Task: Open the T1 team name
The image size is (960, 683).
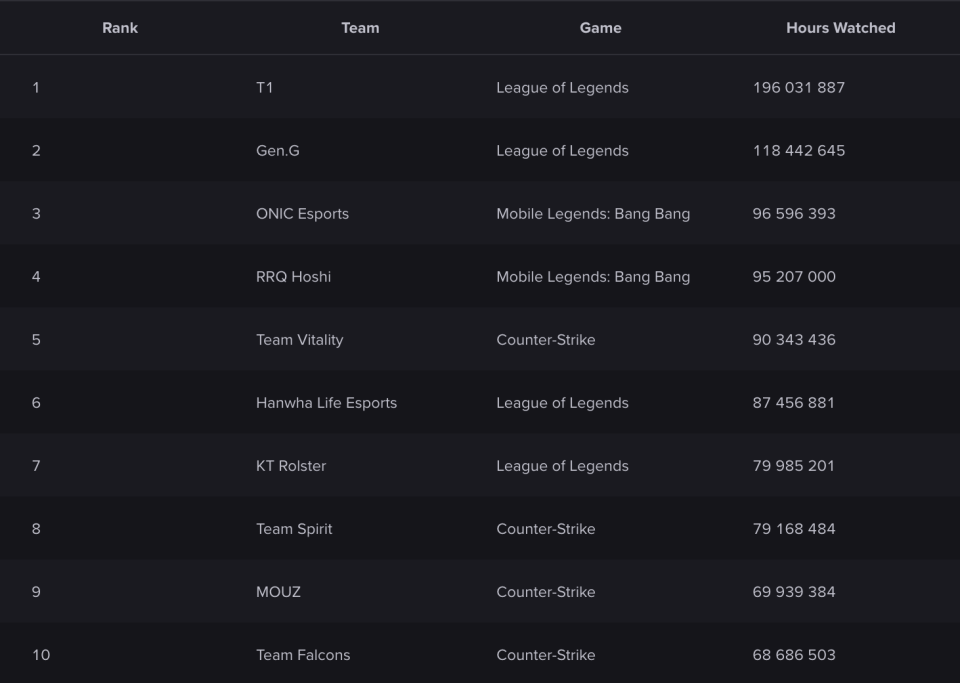Action: tap(264, 88)
